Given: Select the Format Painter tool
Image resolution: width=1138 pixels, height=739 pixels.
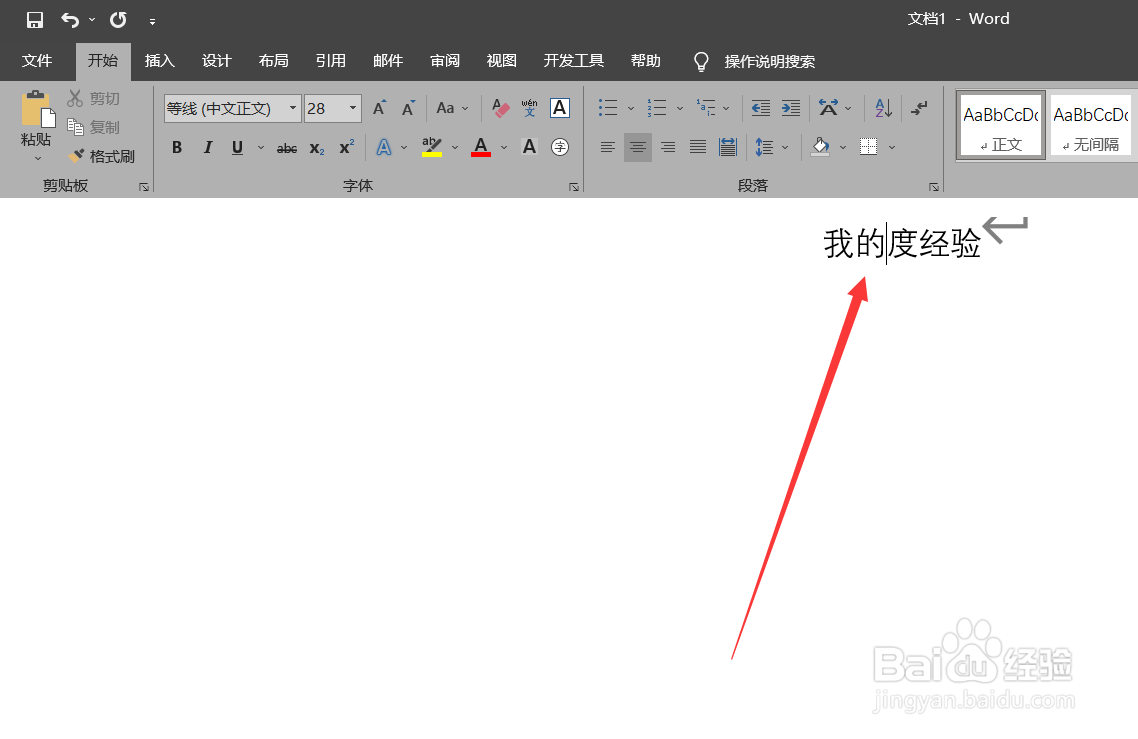Looking at the screenshot, I should 103,155.
